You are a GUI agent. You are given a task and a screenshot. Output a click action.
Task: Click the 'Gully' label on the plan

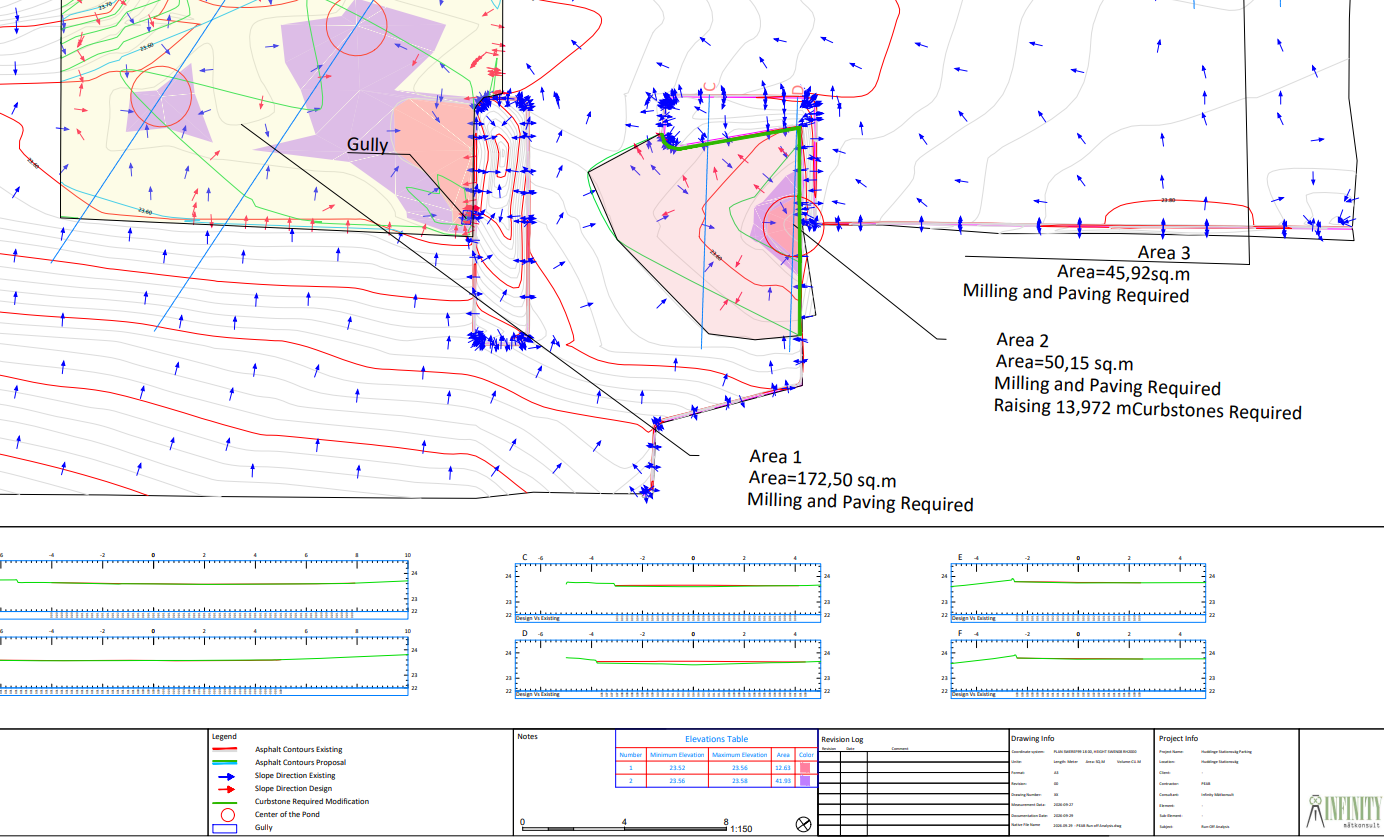click(x=367, y=144)
